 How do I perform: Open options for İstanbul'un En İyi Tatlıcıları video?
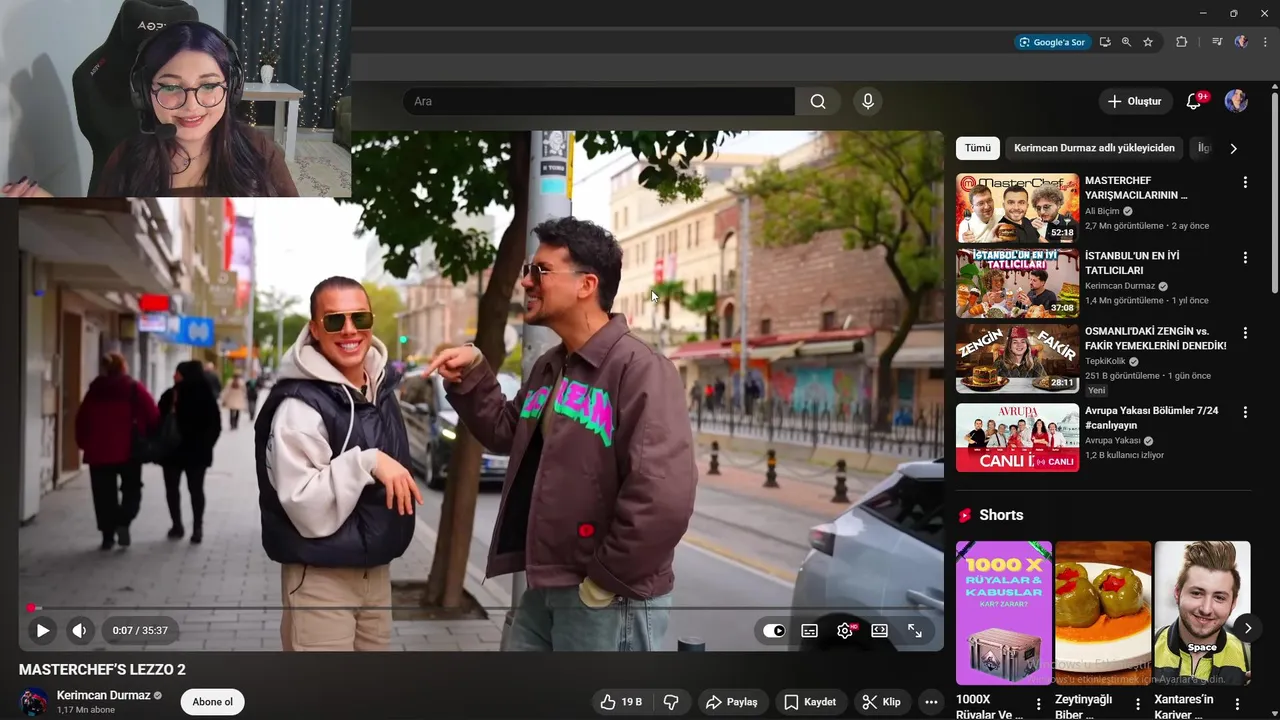point(1245,257)
